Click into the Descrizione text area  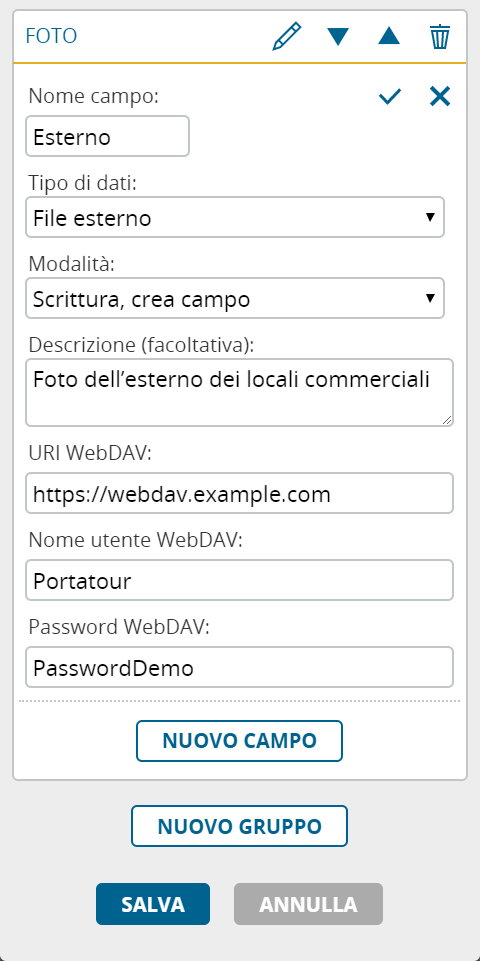tap(239, 392)
